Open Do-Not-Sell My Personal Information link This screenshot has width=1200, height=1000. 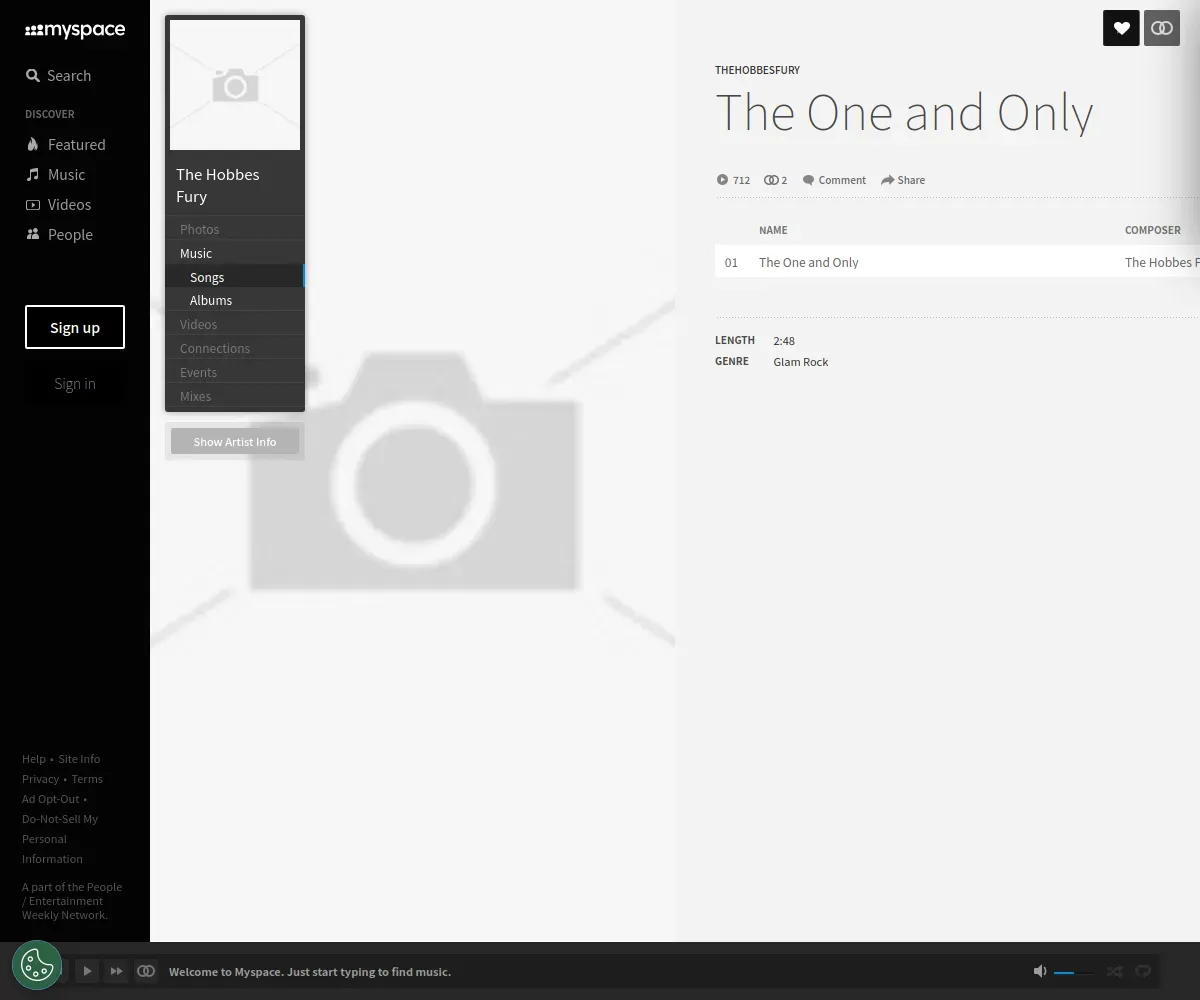coord(60,839)
